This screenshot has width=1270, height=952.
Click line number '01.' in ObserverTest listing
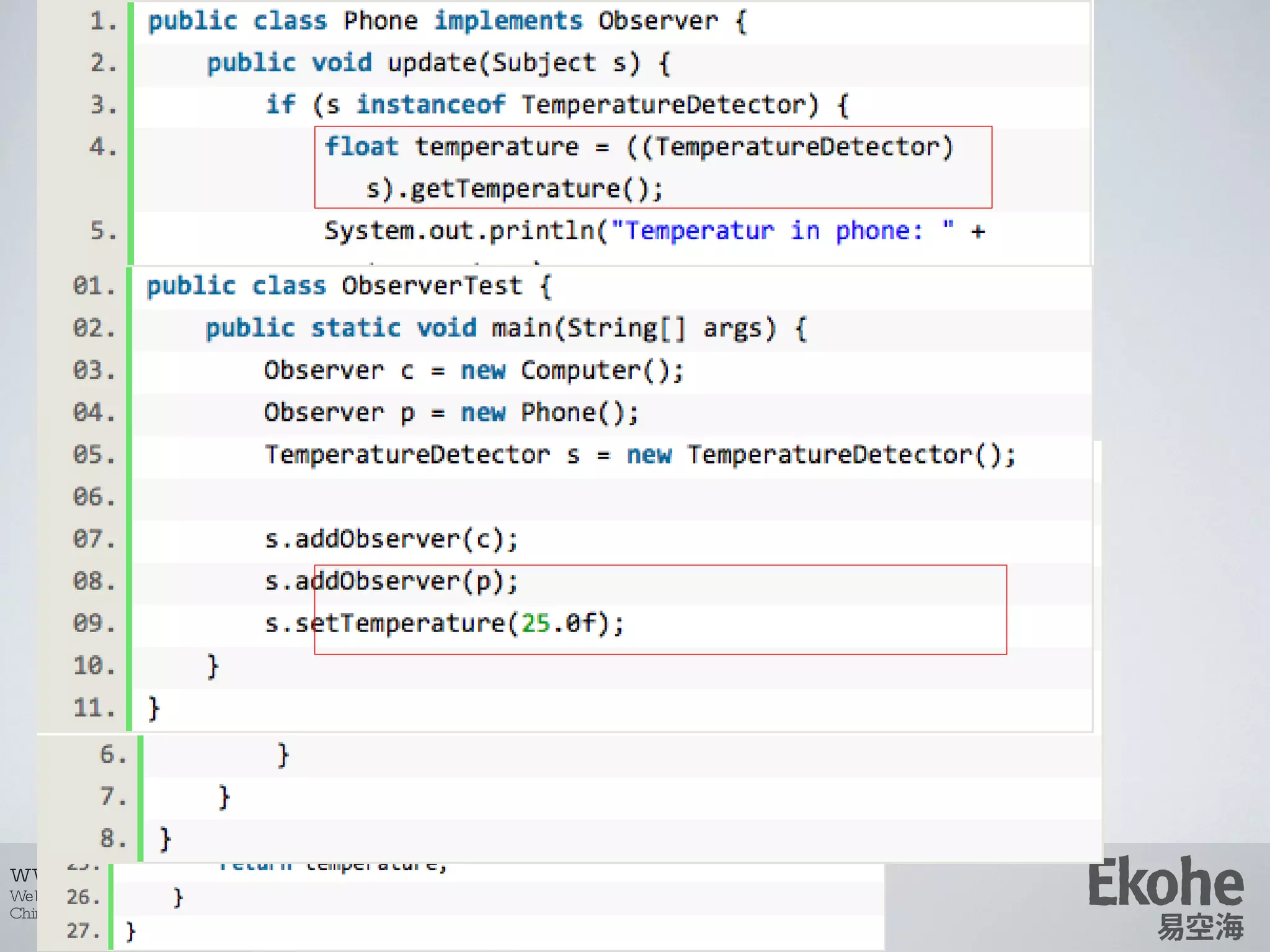click(94, 286)
